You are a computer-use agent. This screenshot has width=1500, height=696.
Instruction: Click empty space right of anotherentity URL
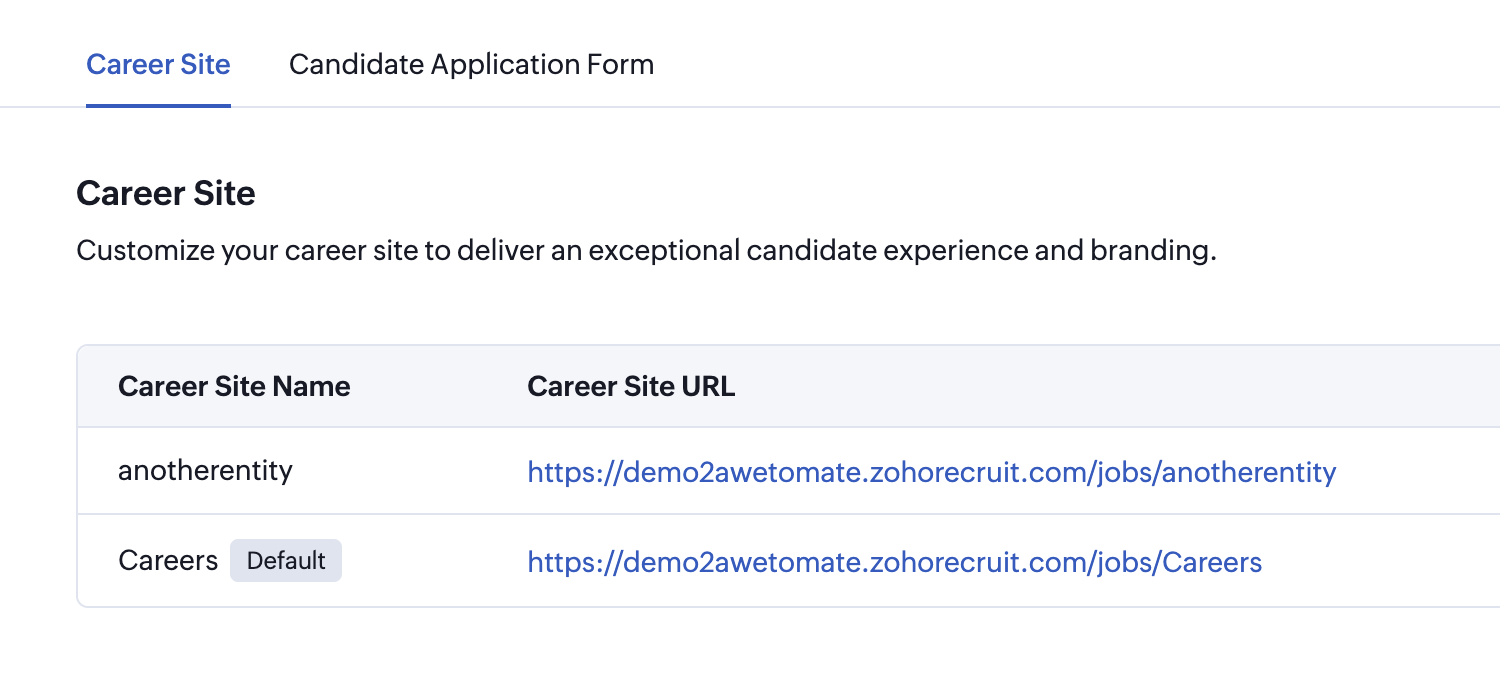click(1420, 472)
